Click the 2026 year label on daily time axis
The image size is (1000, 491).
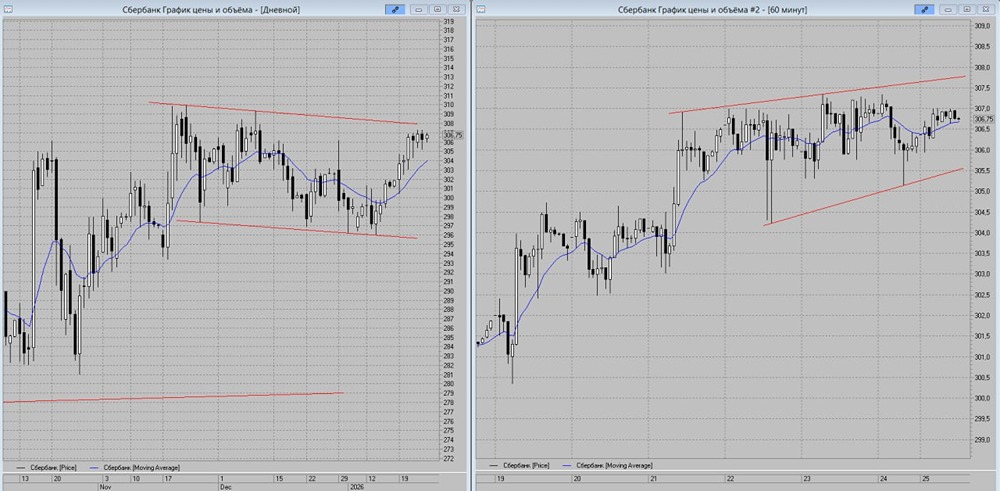(355, 485)
